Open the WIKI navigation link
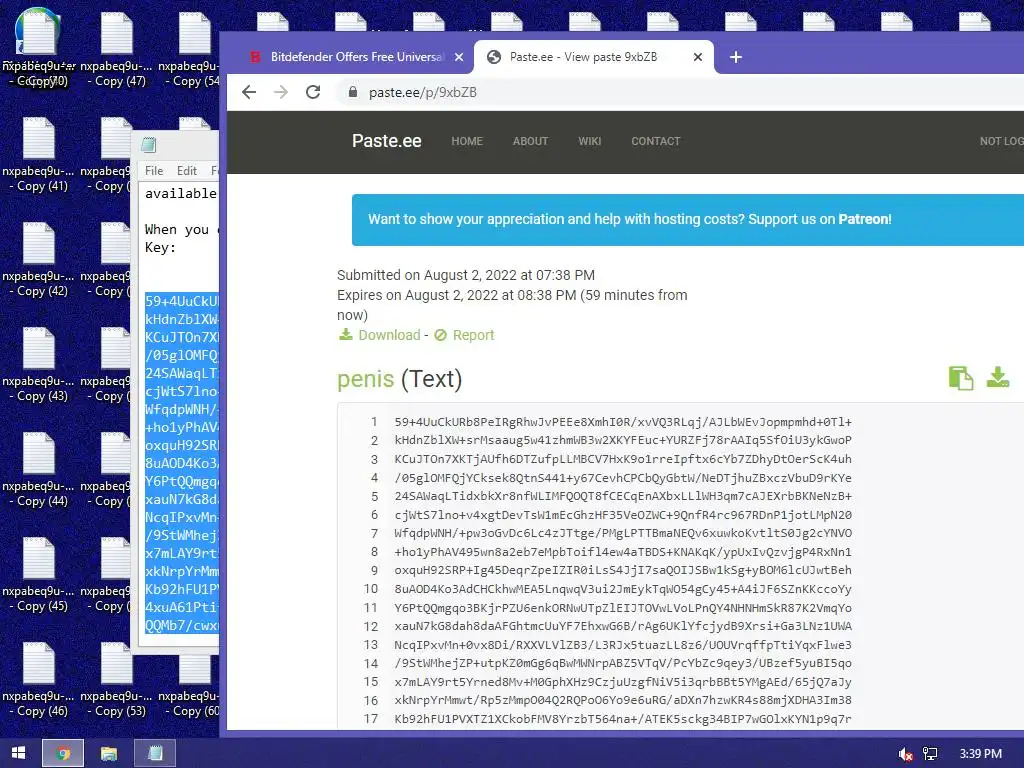Image resolution: width=1024 pixels, height=768 pixels. pos(590,141)
